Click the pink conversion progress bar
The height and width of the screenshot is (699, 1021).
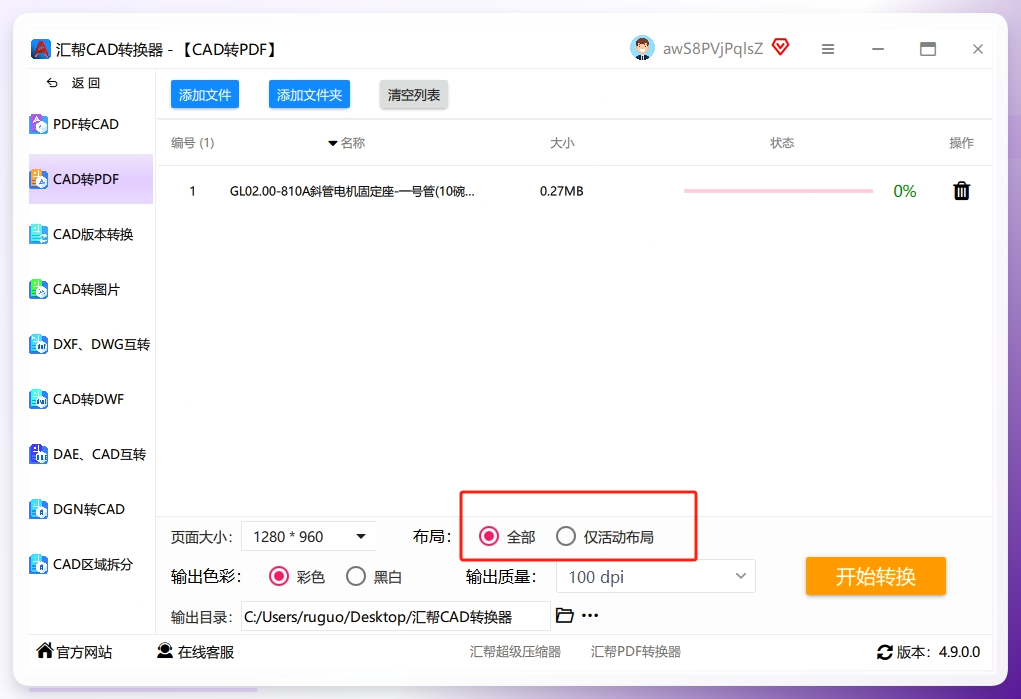pos(778,191)
